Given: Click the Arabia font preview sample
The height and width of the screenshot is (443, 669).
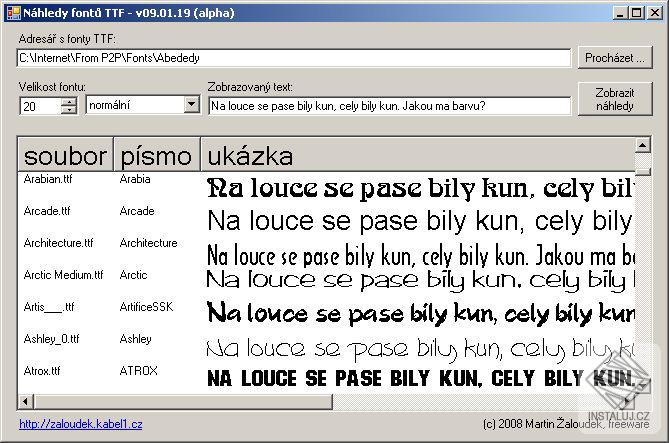Looking at the screenshot, I should 420,188.
